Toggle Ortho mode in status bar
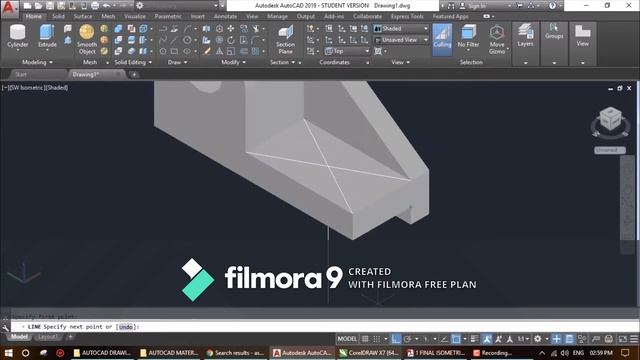 click(x=396, y=339)
